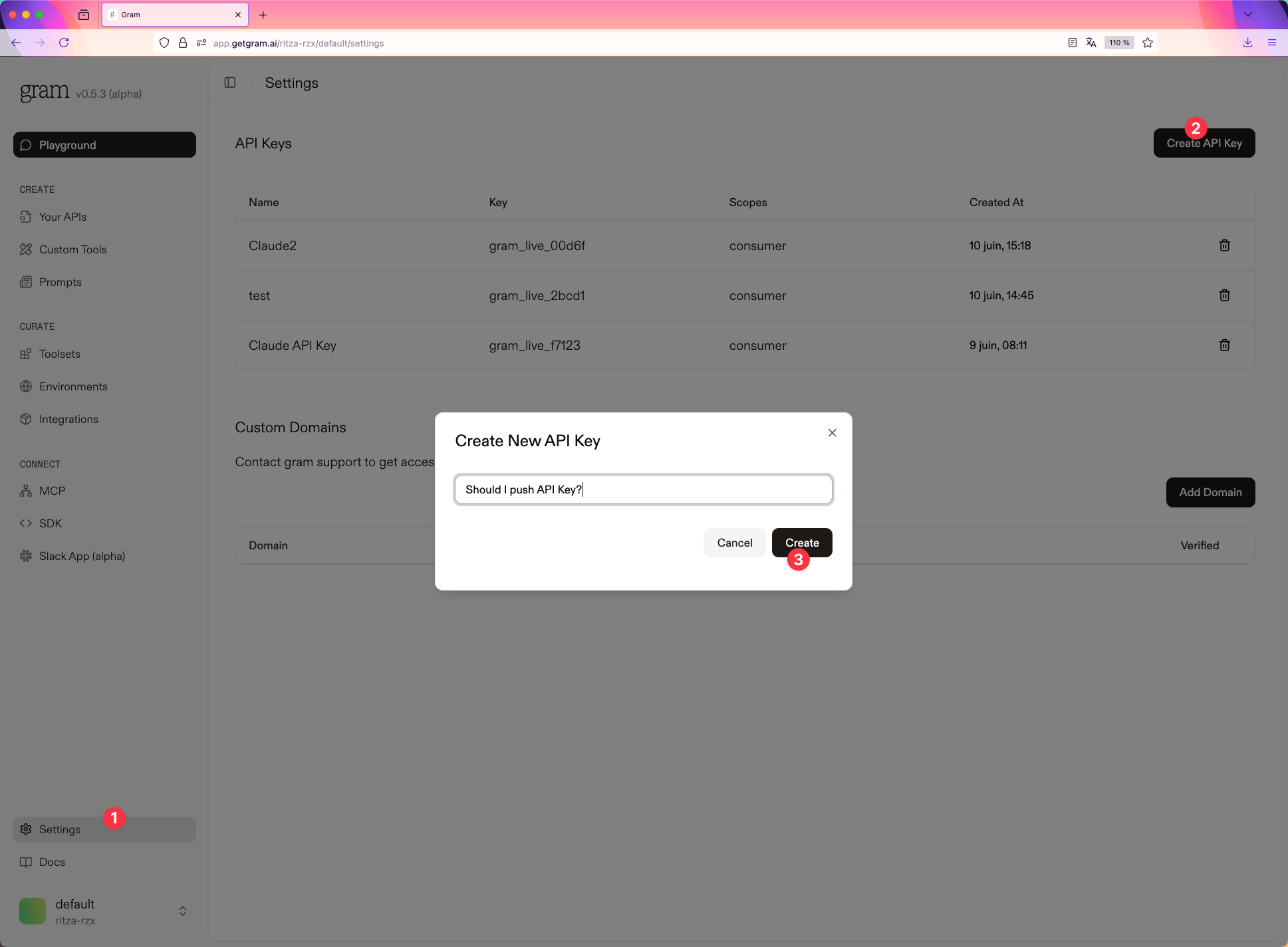Click the Settings gear icon
This screenshot has height=947, width=1288.
[26, 829]
